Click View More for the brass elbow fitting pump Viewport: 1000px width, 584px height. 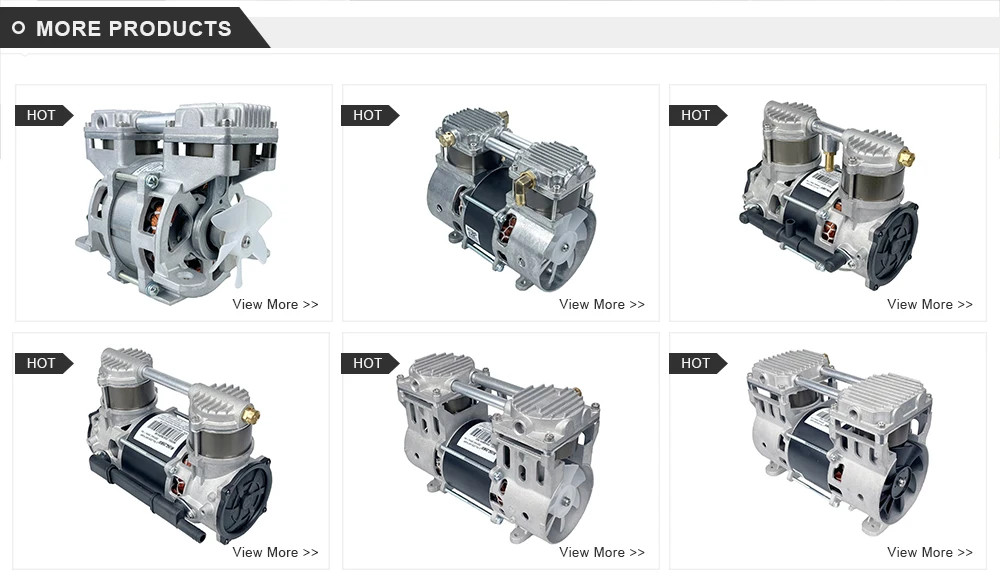coord(602,305)
